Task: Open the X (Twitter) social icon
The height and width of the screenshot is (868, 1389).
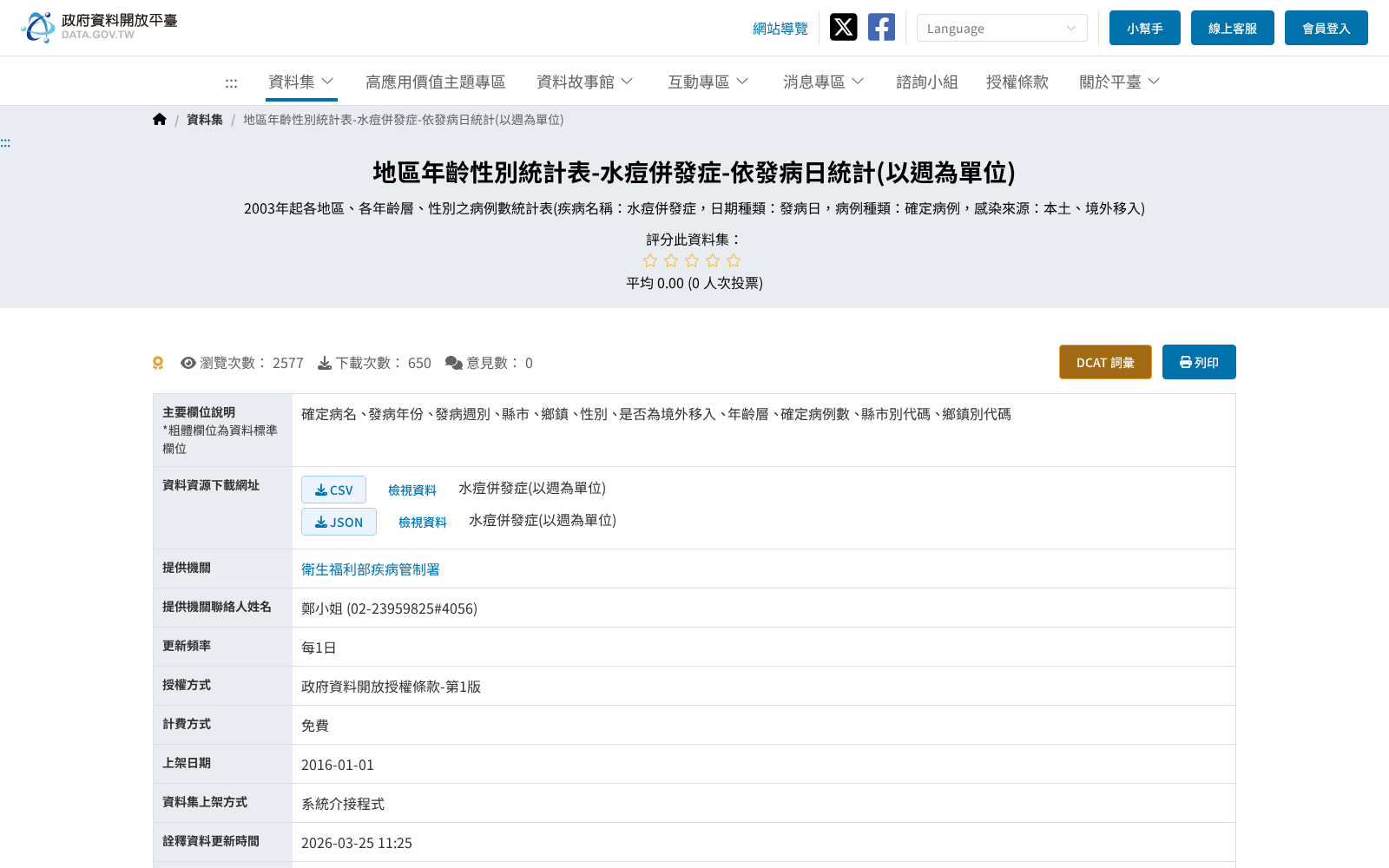Action: (843, 27)
